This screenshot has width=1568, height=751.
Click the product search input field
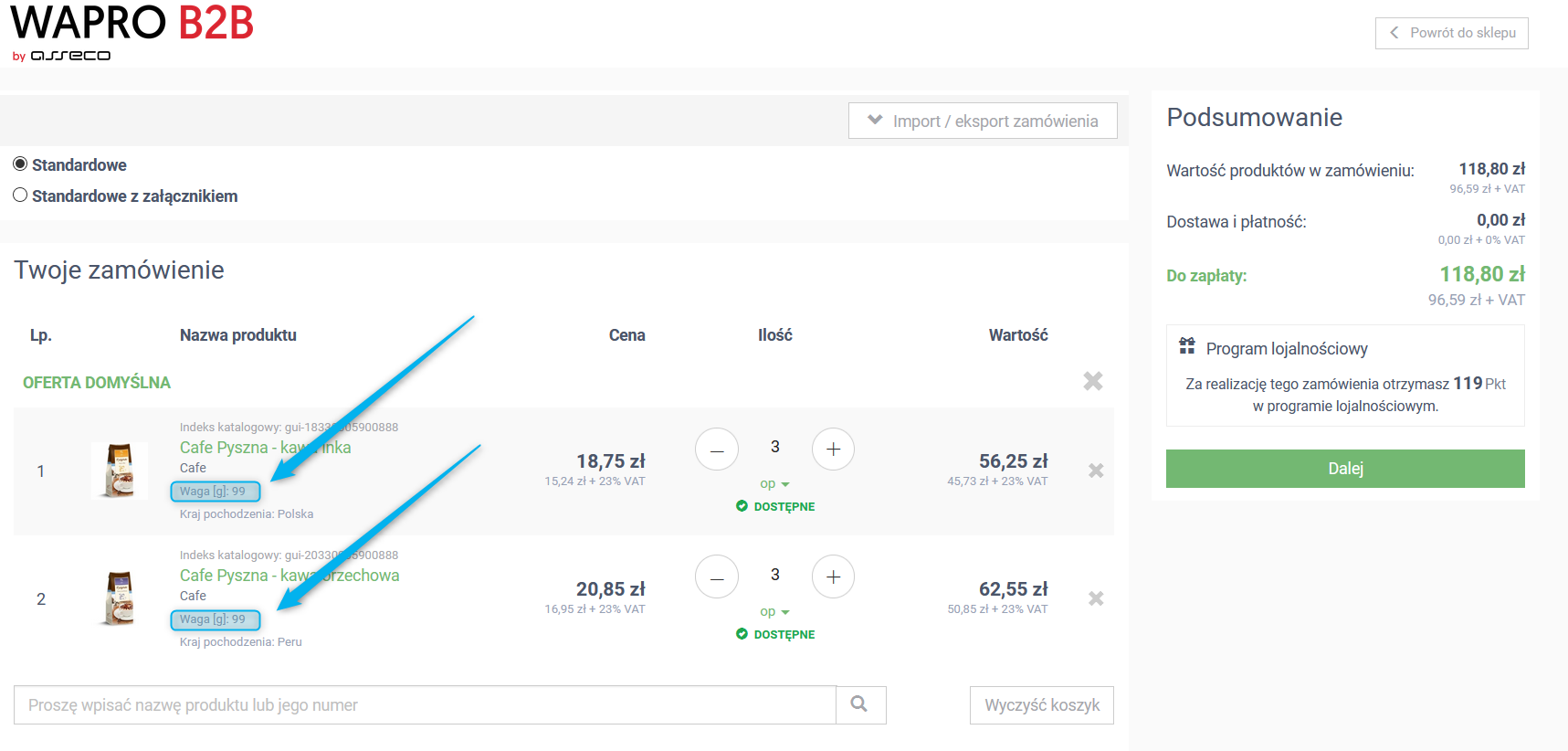tap(425, 705)
